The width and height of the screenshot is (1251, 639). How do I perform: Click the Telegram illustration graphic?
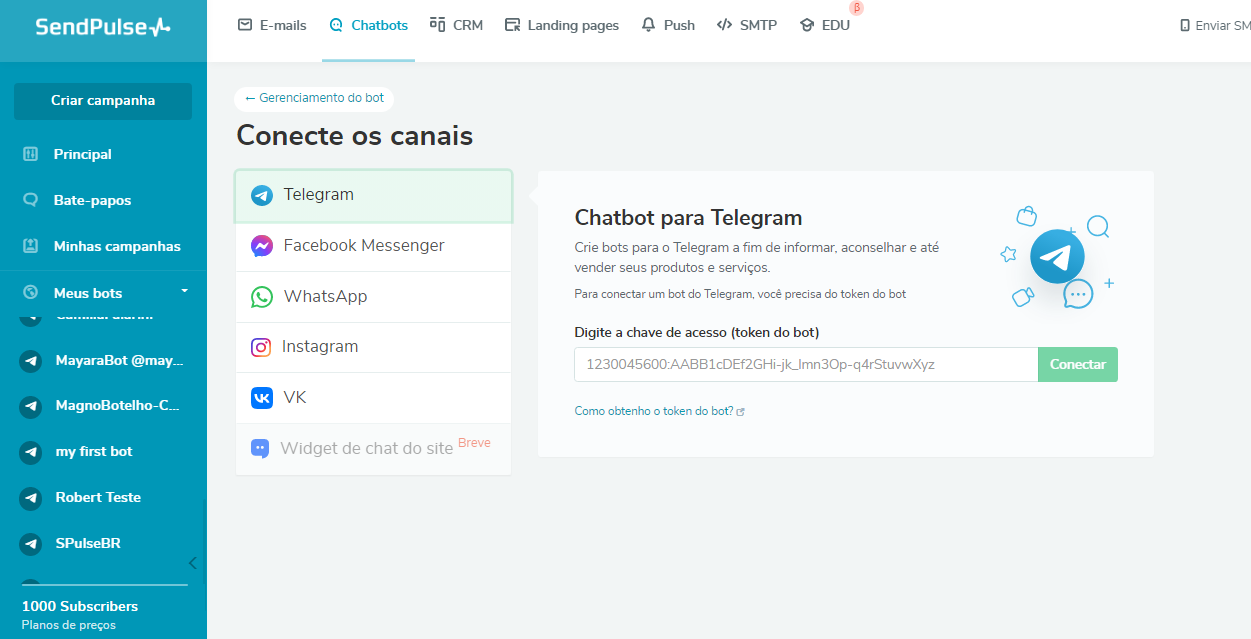click(x=1057, y=257)
